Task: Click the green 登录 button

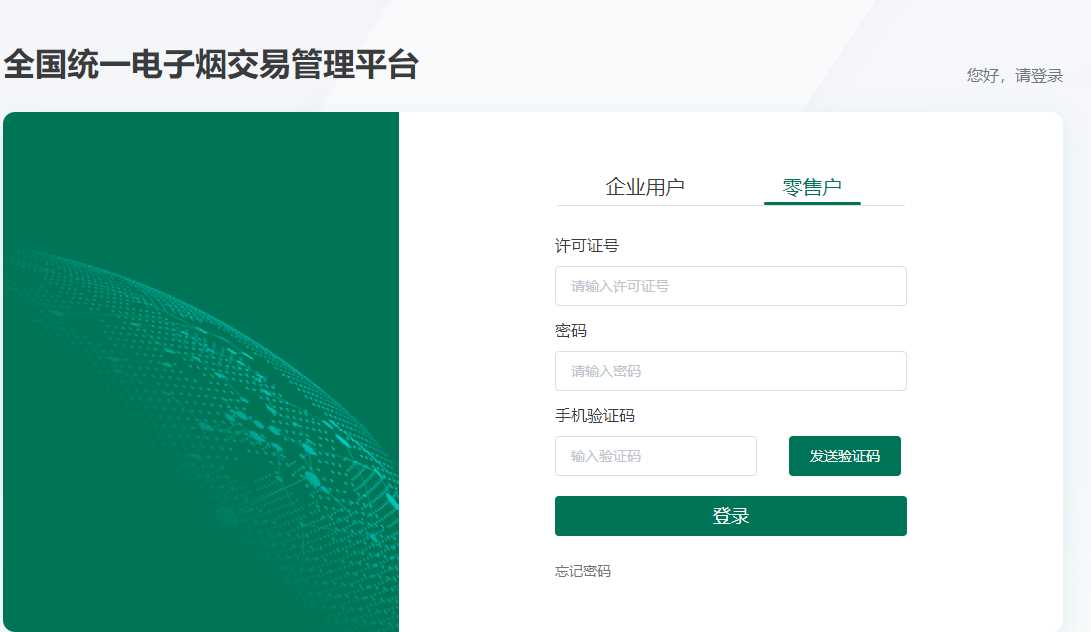Action: click(x=731, y=516)
